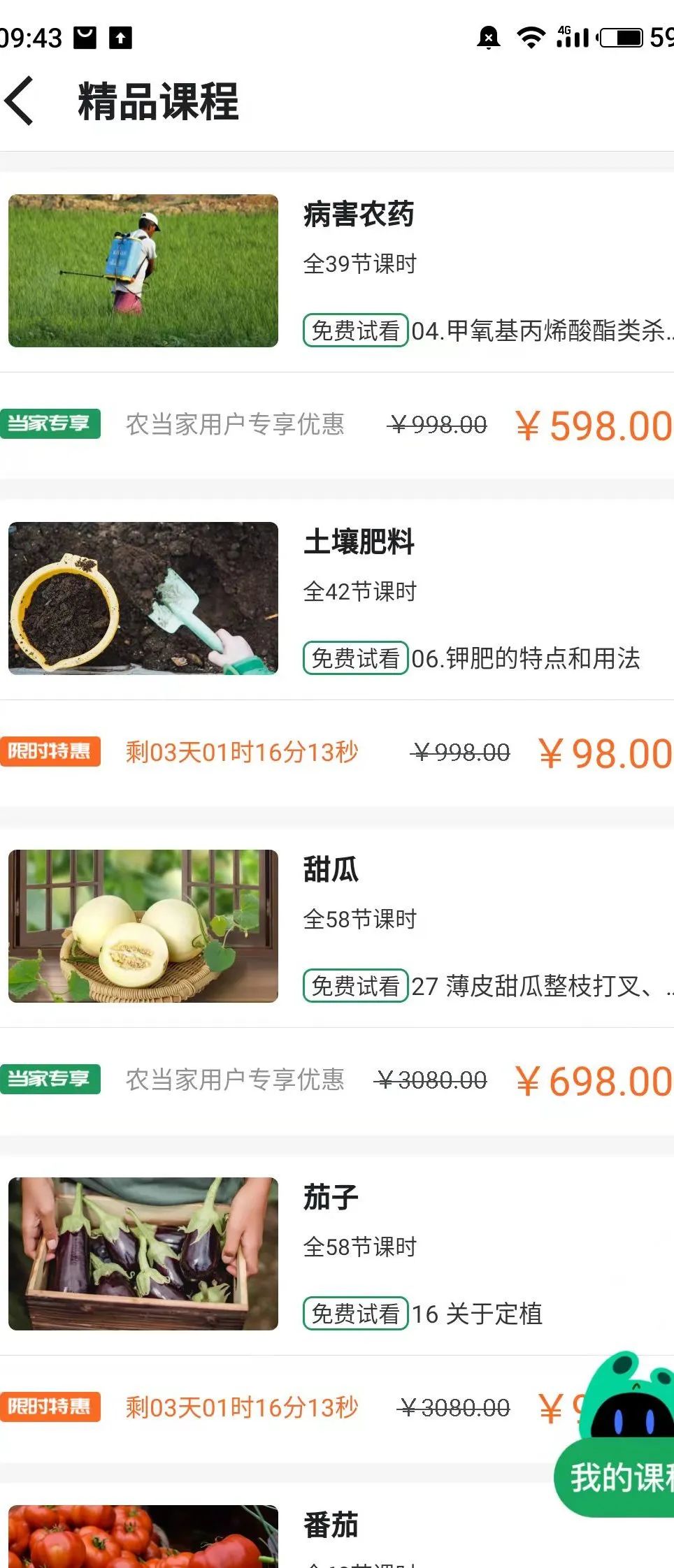Tap the 4G signal strength icon
The height and width of the screenshot is (1568, 674).
[573, 37]
